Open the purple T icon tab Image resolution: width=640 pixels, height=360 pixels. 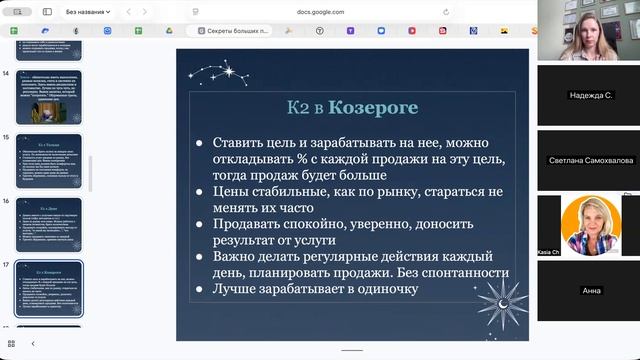[x=350, y=31]
